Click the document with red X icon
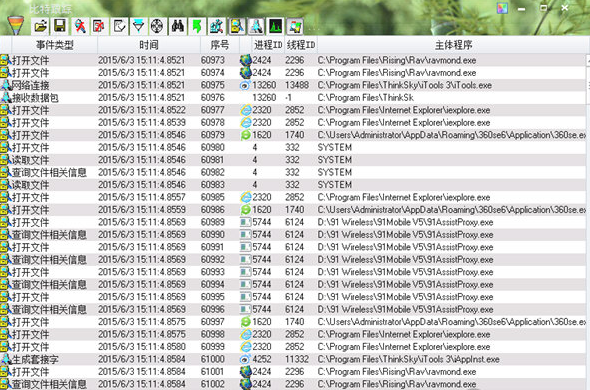The height and width of the screenshot is (390, 590). [x=99, y=26]
